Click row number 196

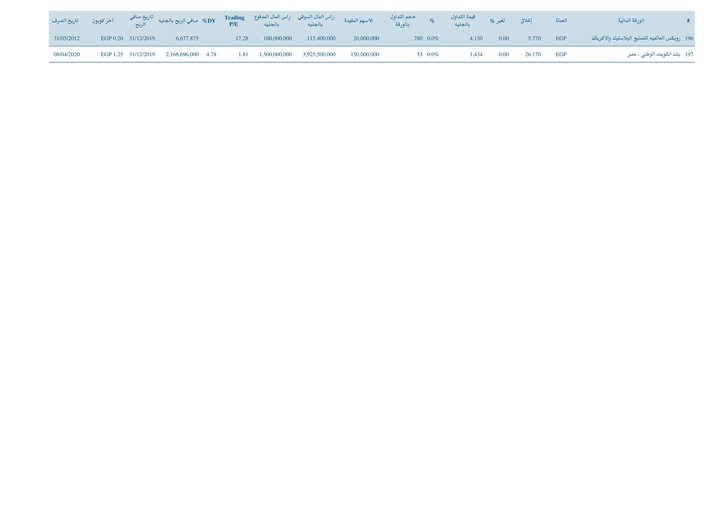(x=689, y=39)
